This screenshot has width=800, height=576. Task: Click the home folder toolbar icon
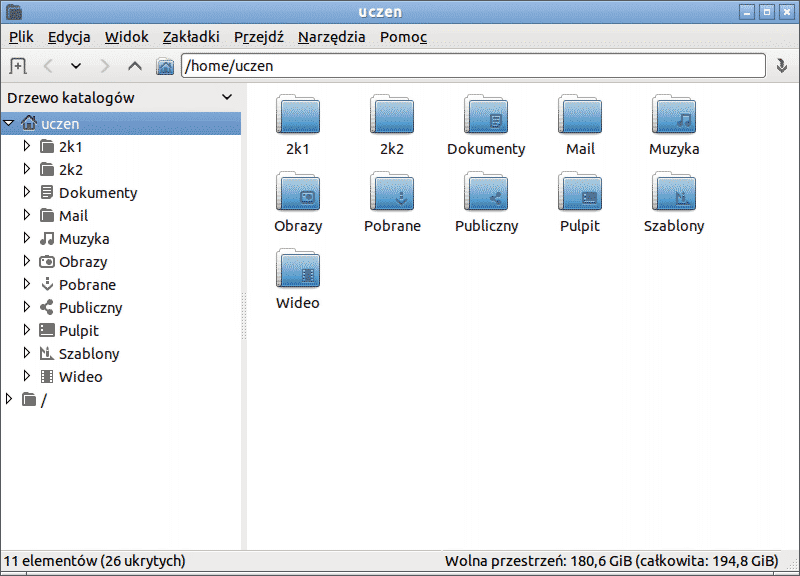165,66
